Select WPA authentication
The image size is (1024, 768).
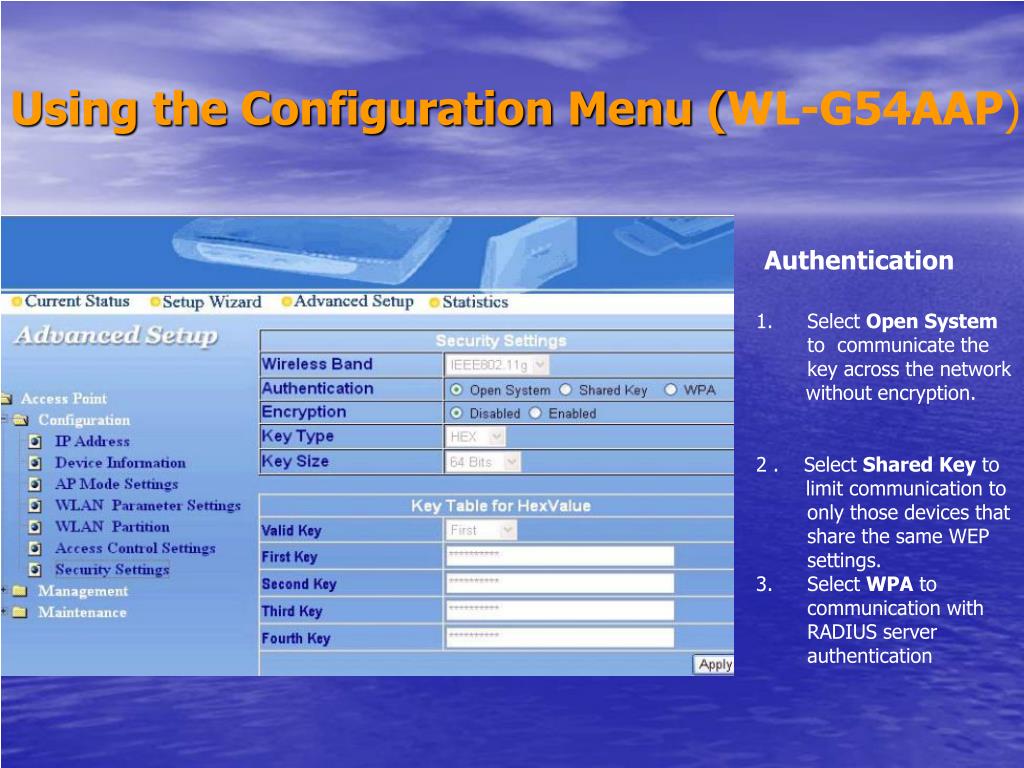point(671,390)
